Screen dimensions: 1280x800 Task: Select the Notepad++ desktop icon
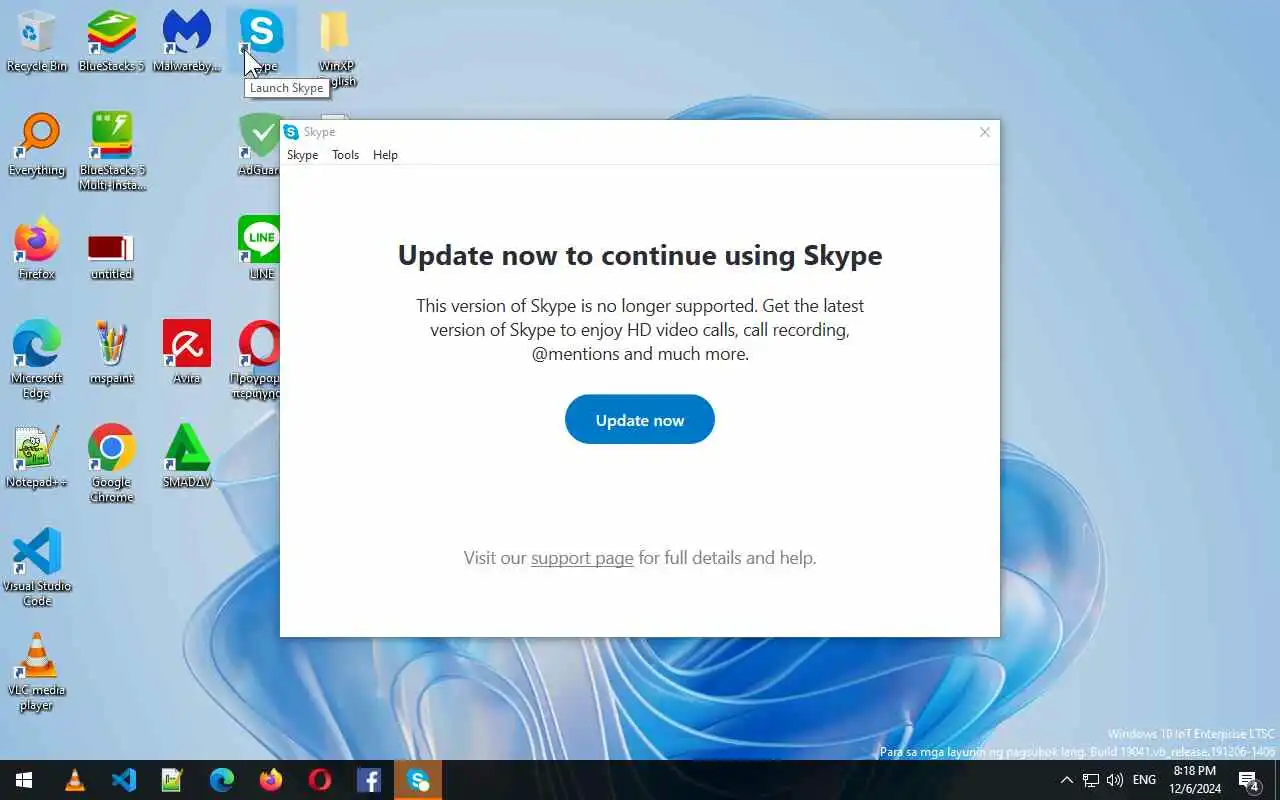pos(37,457)
